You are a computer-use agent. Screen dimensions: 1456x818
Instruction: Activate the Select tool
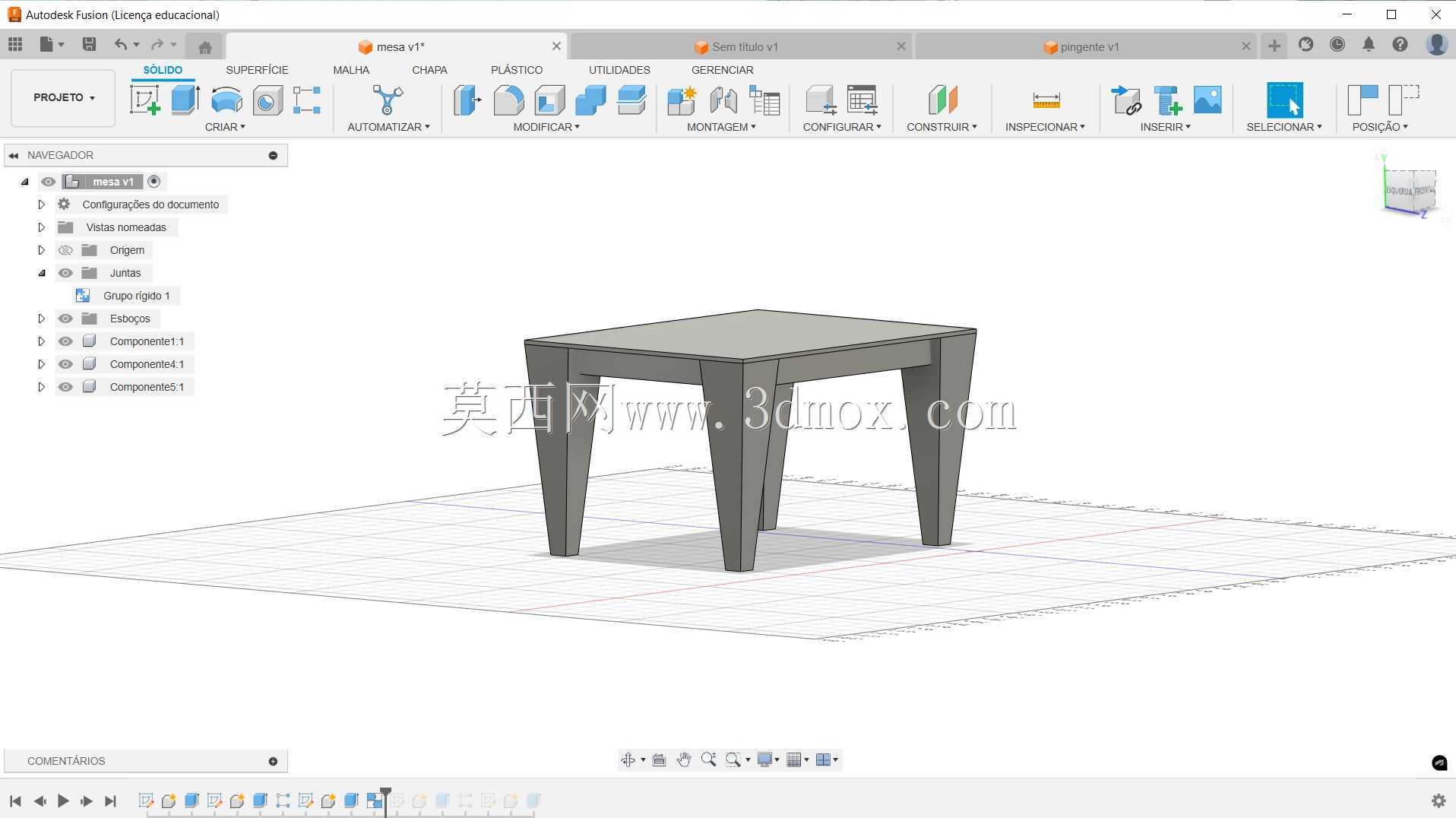click(1284, 100)
